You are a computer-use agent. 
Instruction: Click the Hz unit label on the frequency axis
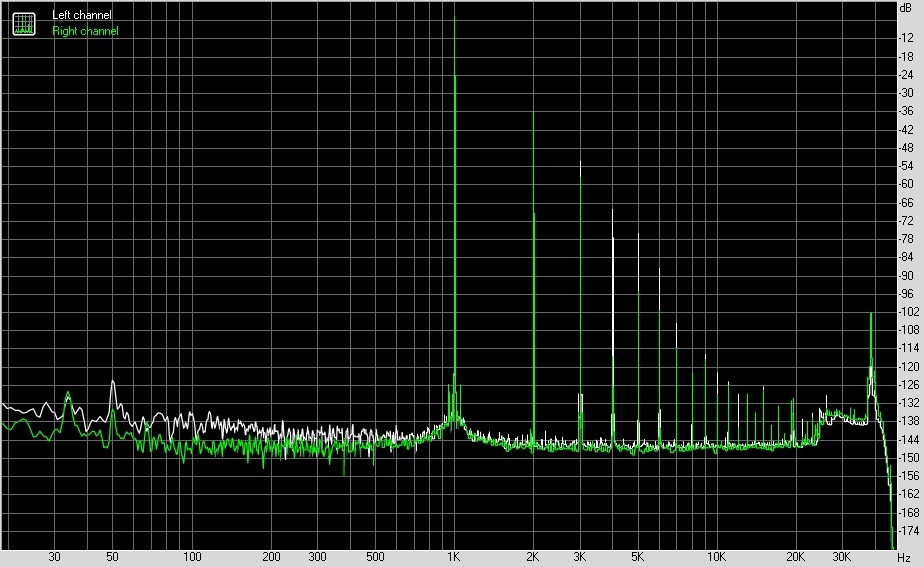pos(904,557)
